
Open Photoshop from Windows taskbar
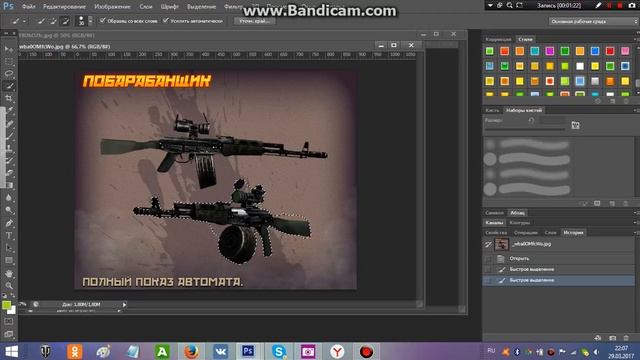point(248,351)
